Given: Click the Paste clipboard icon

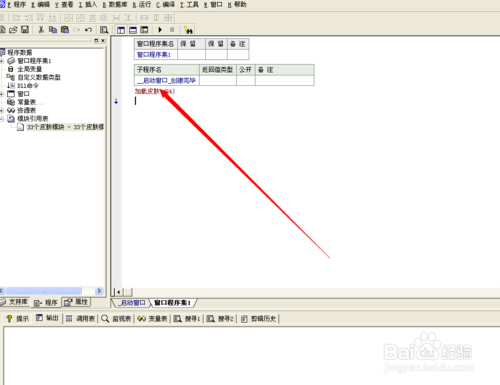Looking at the screenshot, I should pyautogui.click(x=65, y=30).
